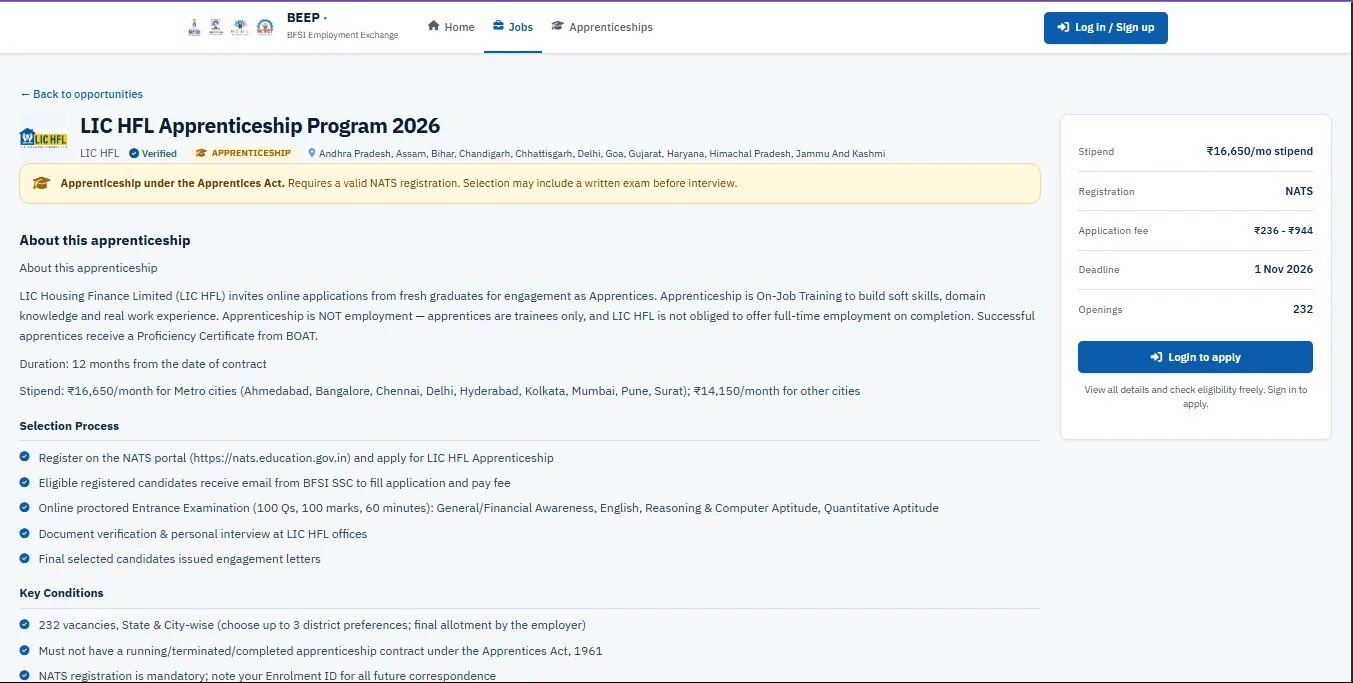Click the LIC HFL company logo
The height and width of the screenshot is (683, 1353).
pos(43,138)
